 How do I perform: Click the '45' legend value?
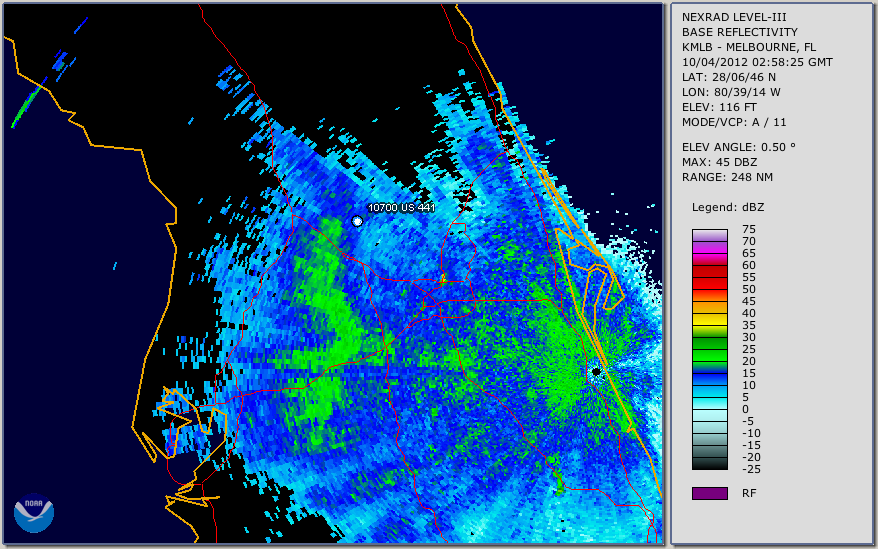[x=749, y=301]
